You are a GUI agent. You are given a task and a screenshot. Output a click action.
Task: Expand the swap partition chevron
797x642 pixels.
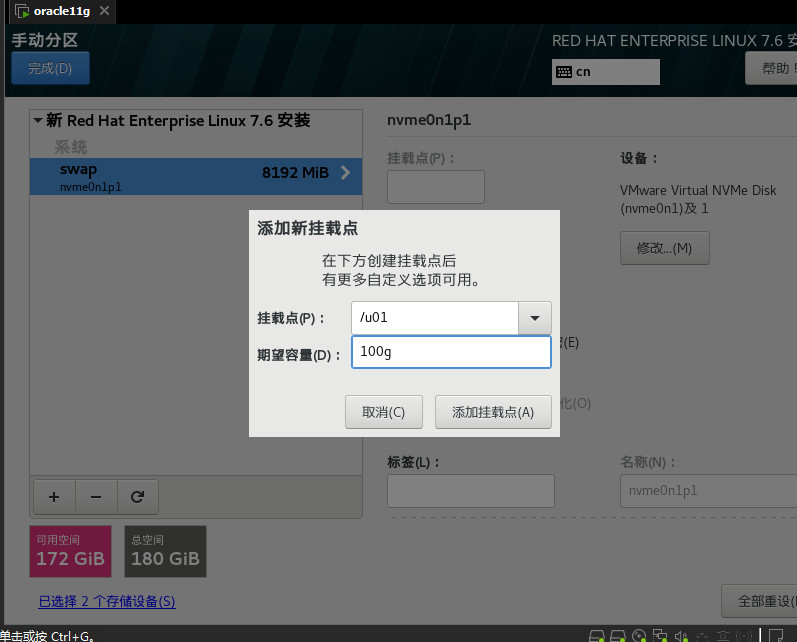(x=346, y=173)
